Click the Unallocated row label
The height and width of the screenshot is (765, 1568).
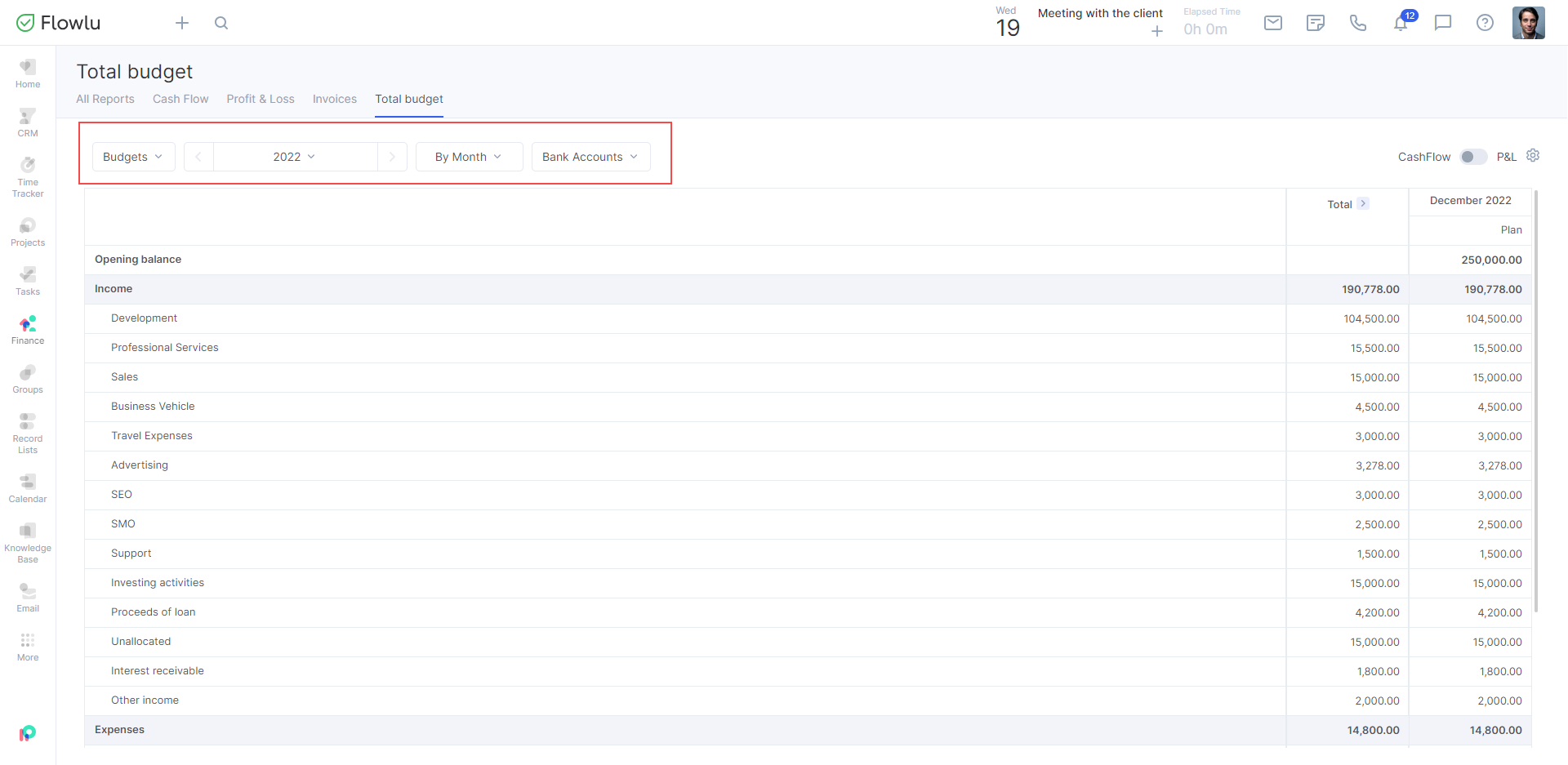pos(141,642)
